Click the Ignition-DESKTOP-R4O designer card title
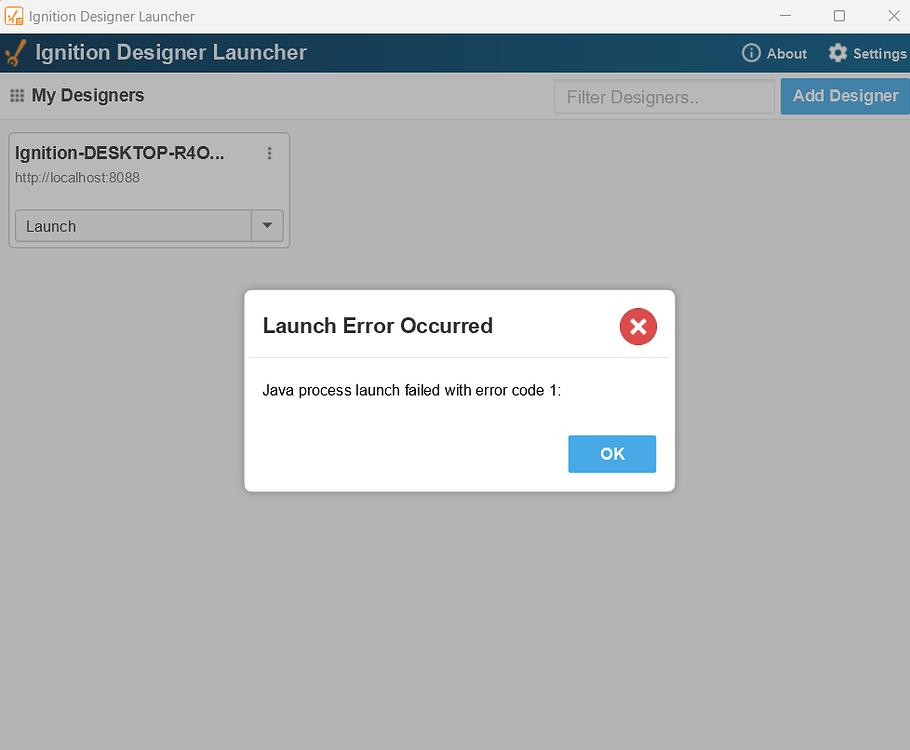The width and height of the screenshot is (910, 750). (x=120, y=153)
